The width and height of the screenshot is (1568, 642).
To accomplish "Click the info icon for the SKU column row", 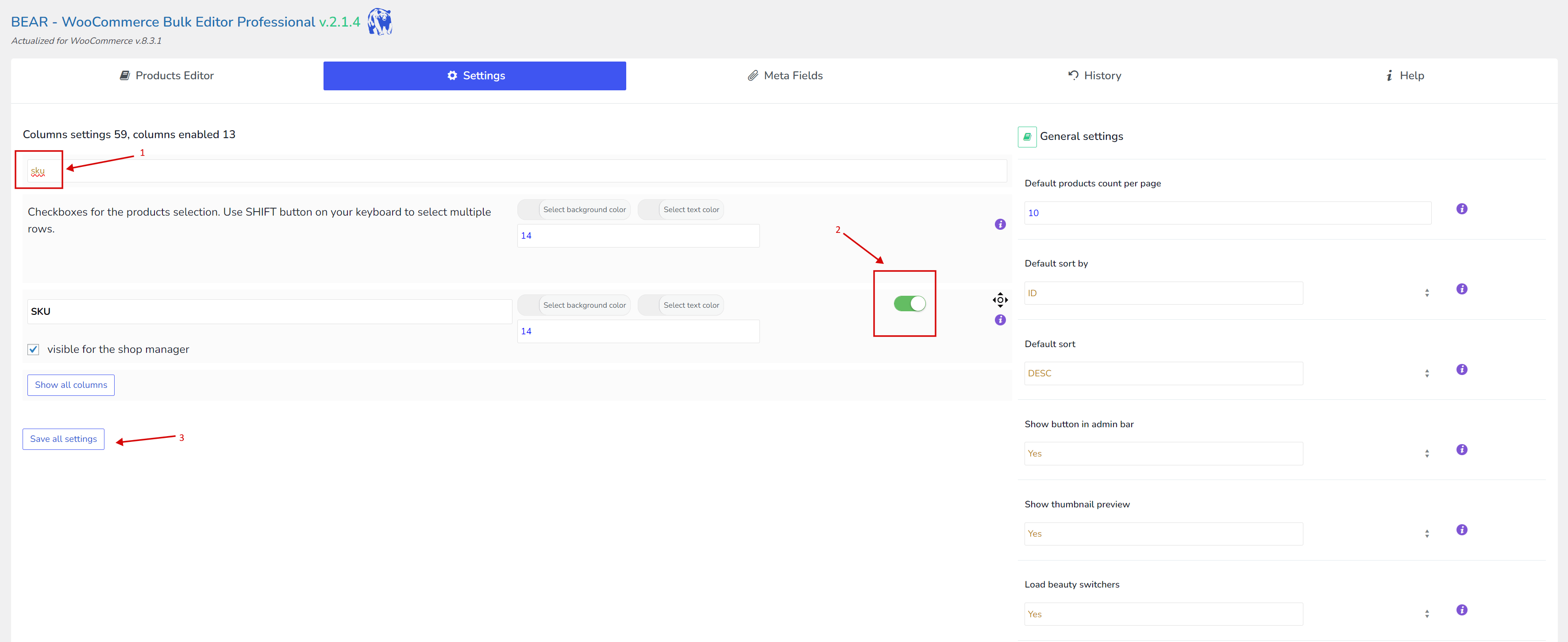I will click(x=1000, y=320).
